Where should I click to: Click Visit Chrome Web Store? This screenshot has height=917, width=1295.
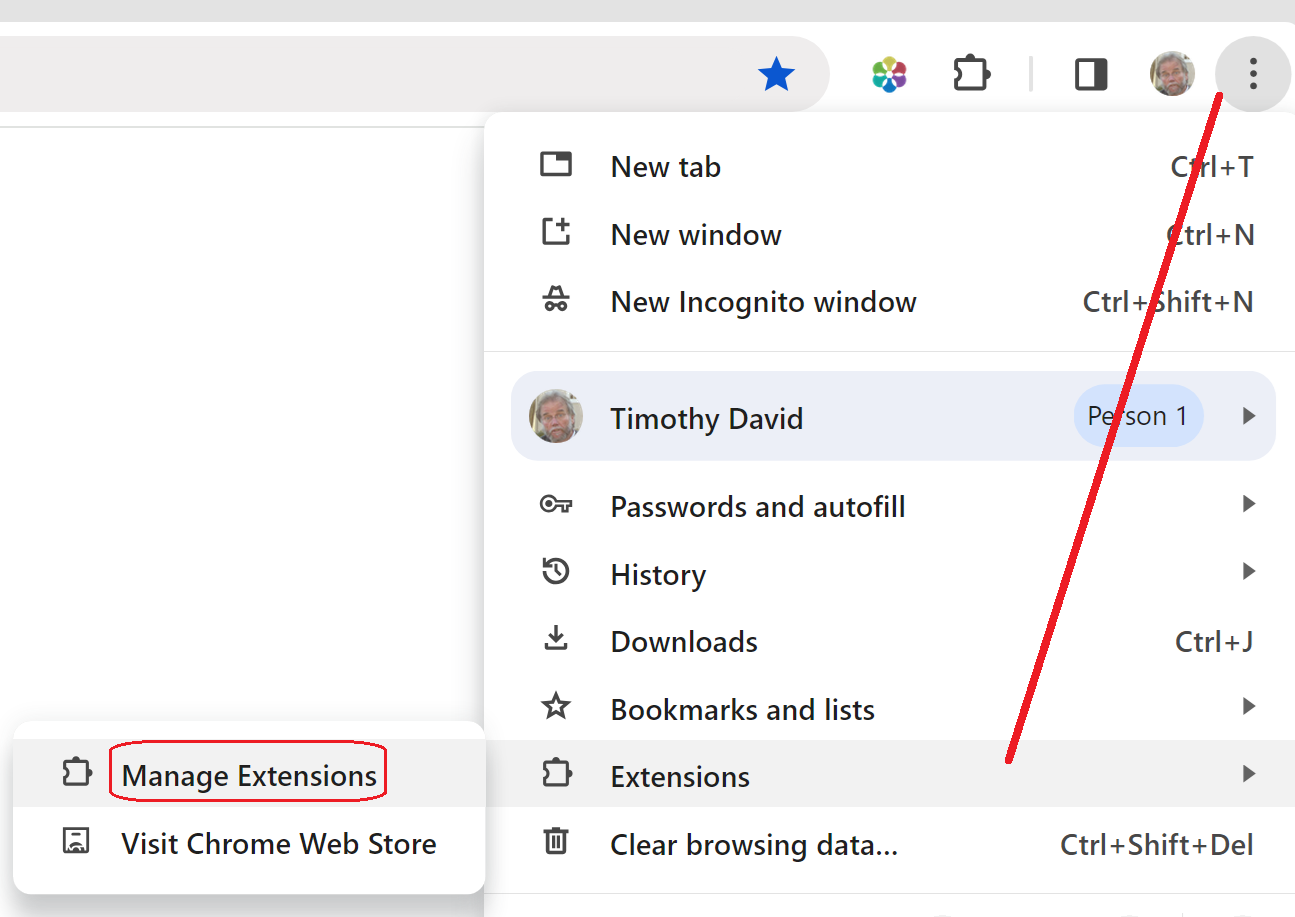(x=278, y=844)
